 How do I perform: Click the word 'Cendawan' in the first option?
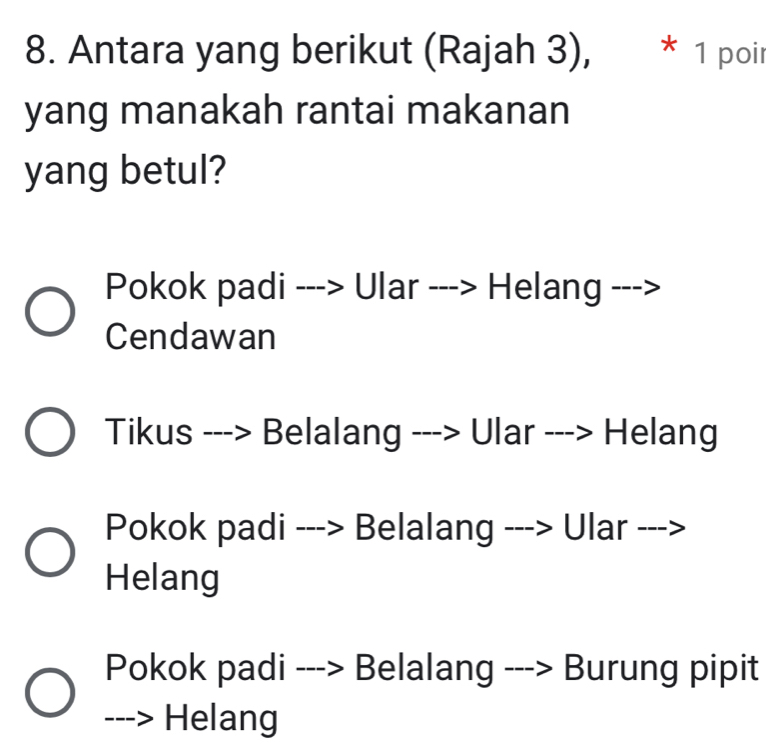(x=190, y=337)
